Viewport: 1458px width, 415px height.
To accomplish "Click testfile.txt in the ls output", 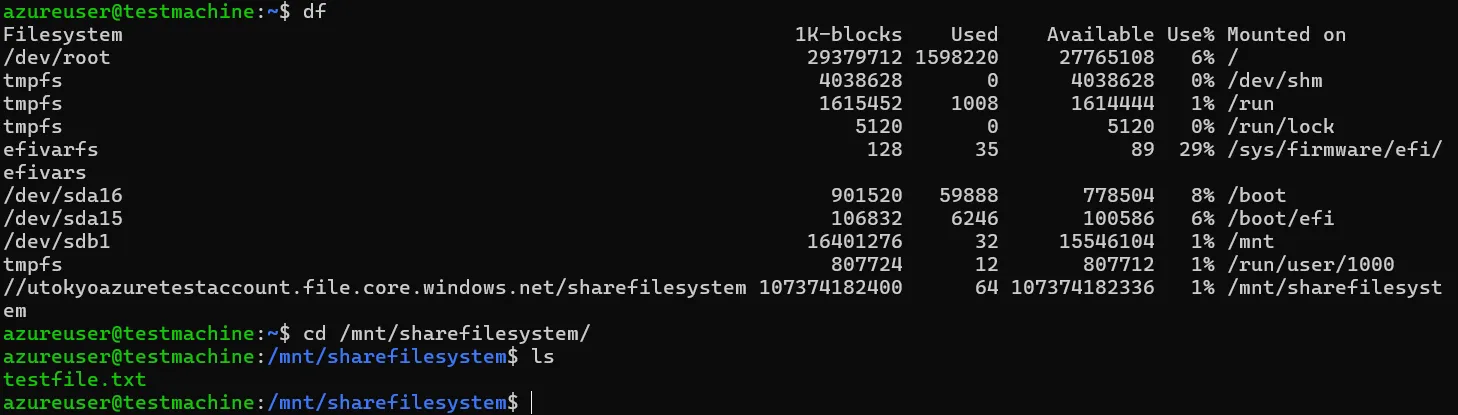I will 75,380.
